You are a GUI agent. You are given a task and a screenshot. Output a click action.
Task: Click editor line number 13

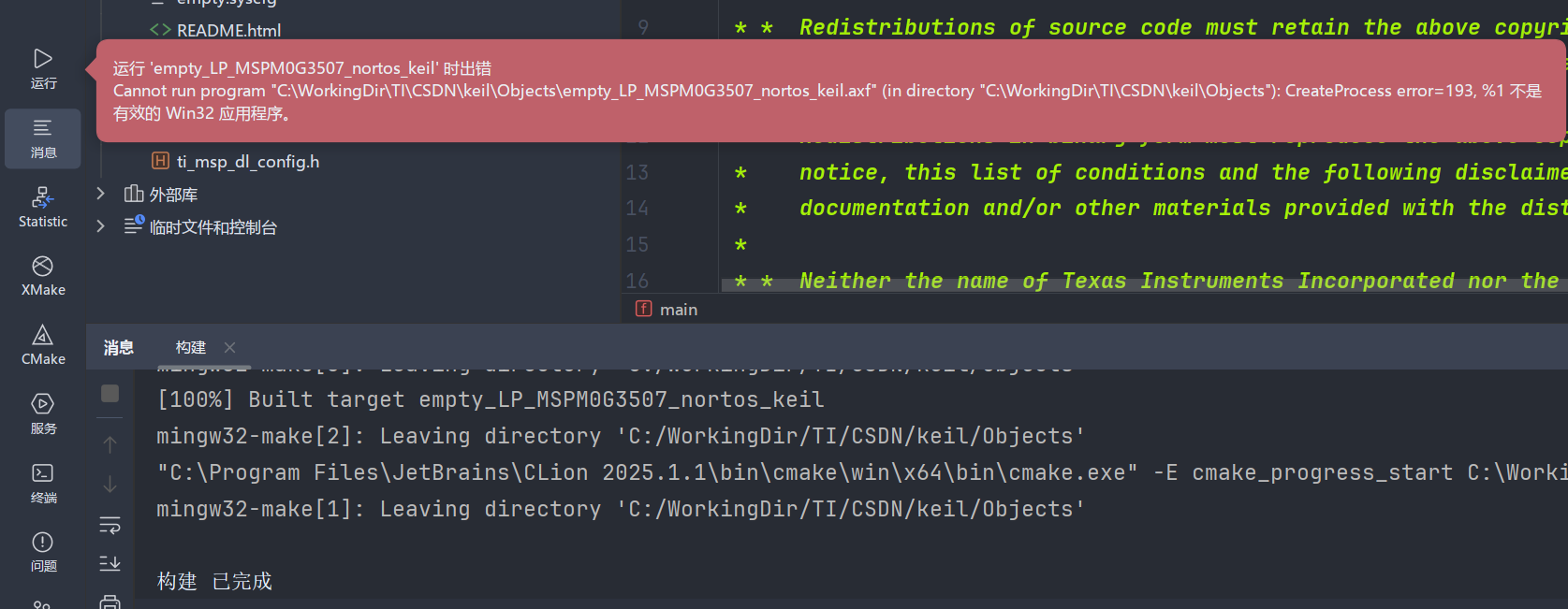[x=637, y=172]
